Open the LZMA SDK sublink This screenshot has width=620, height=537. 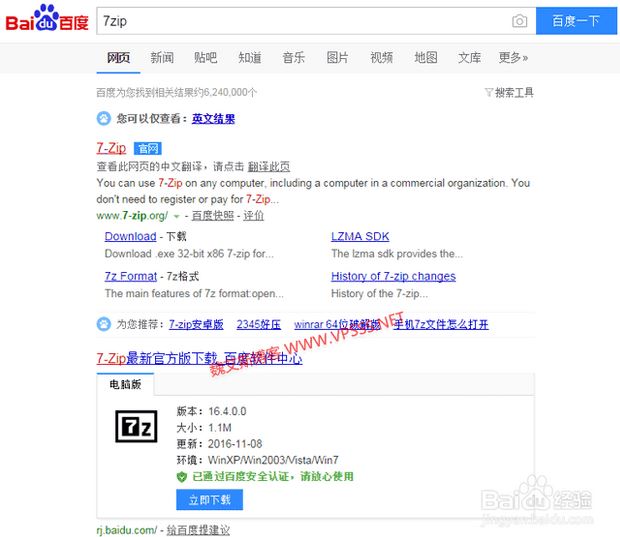pyautogui.click(x=360, y=236)
